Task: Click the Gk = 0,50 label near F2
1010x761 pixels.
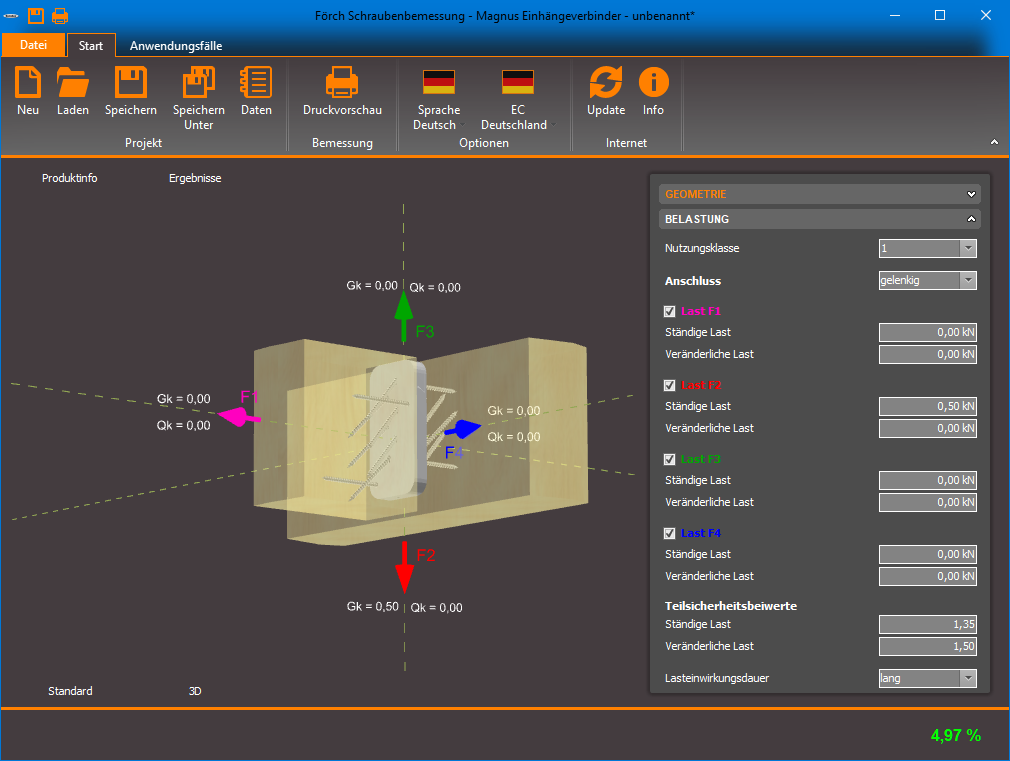Action: [373, 606]
